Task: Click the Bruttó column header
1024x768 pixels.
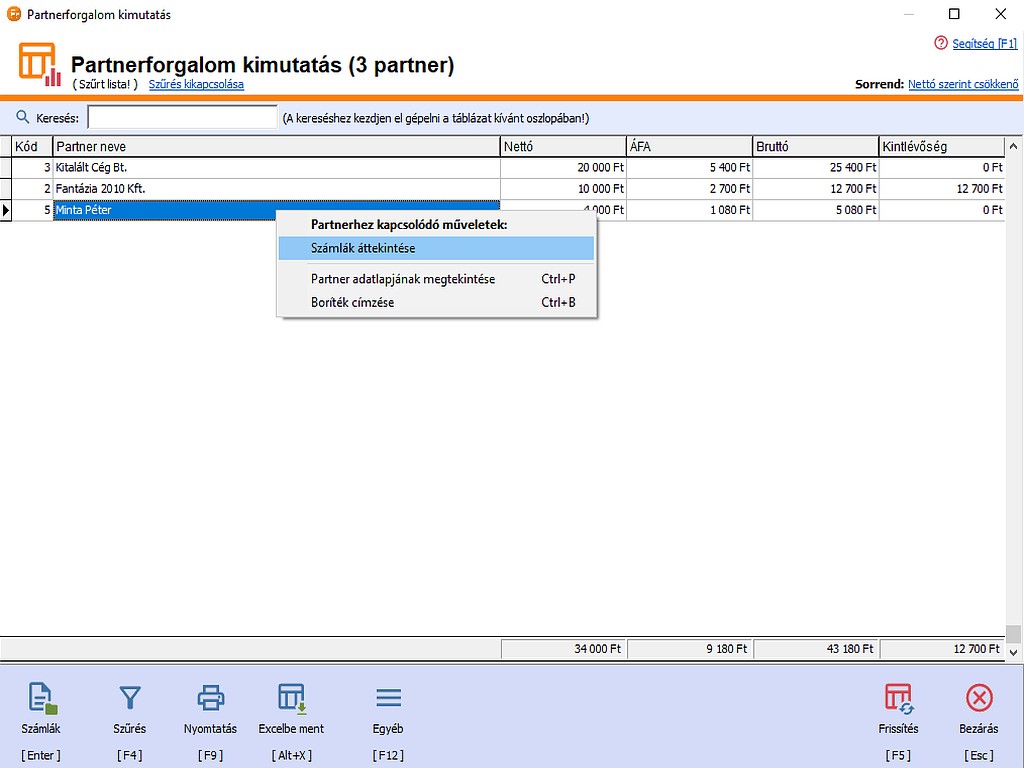Action: pos(815,147)
